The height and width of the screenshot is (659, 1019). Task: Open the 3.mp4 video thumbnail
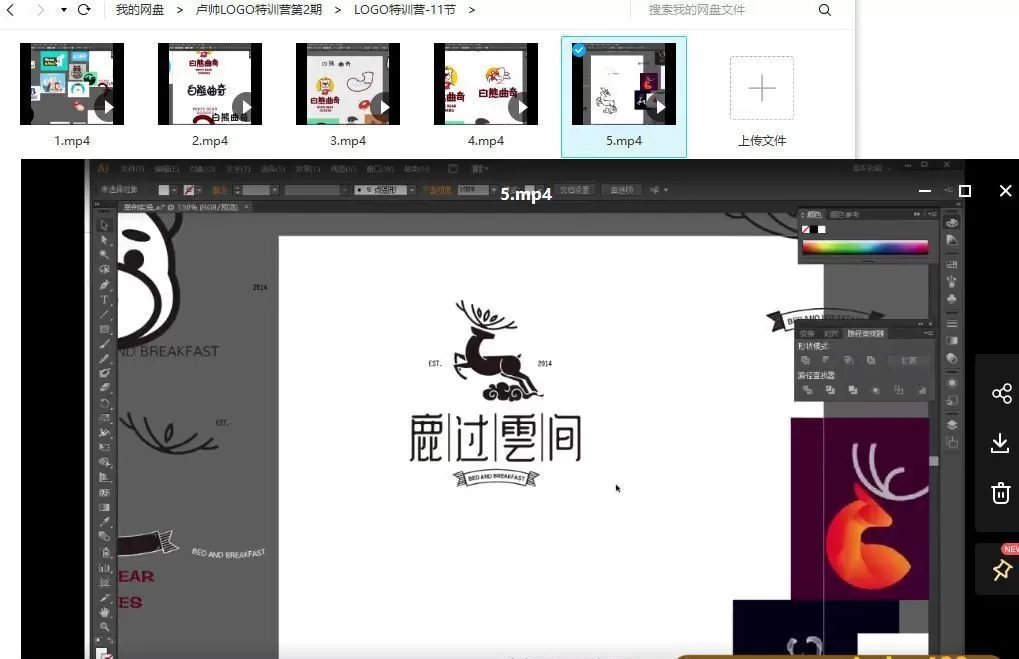347,84
